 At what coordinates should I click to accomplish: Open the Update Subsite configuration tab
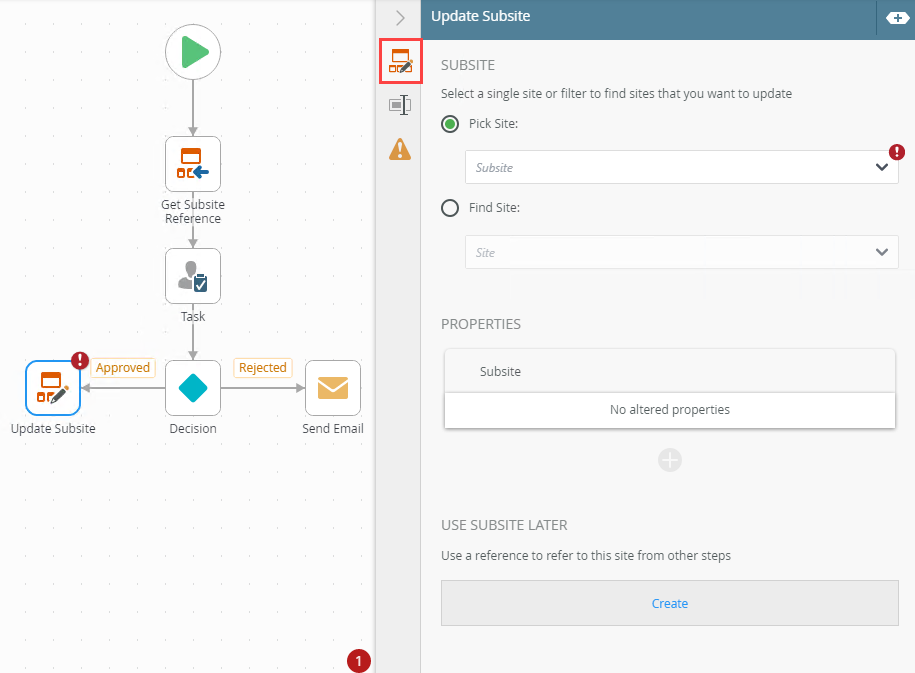coord(400,61)
